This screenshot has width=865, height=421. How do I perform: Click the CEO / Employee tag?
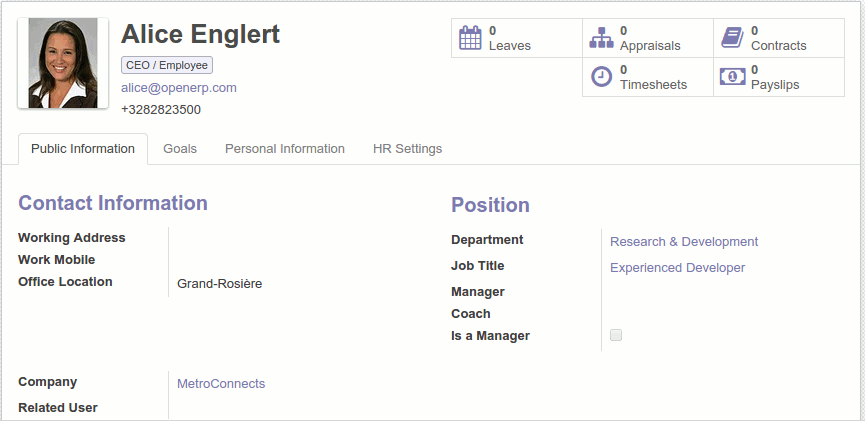tap(167, 65)
